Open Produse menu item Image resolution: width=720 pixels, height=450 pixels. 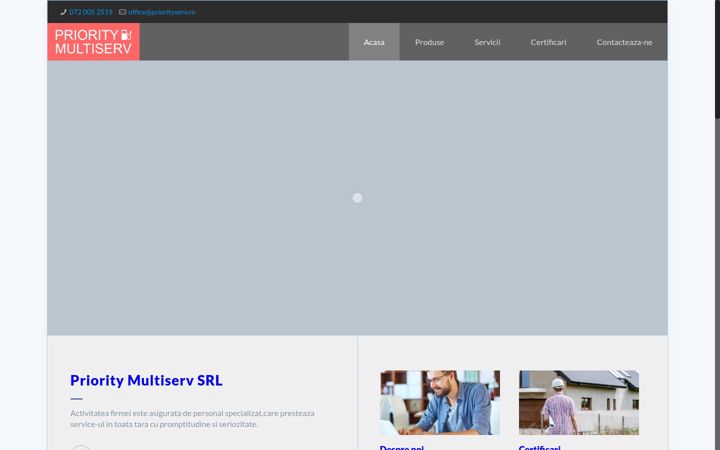click(x=429, y=42)
